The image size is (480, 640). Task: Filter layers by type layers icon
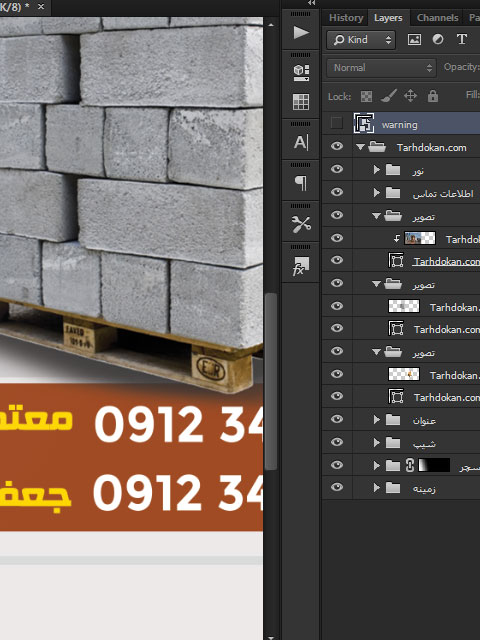[462, 40]
